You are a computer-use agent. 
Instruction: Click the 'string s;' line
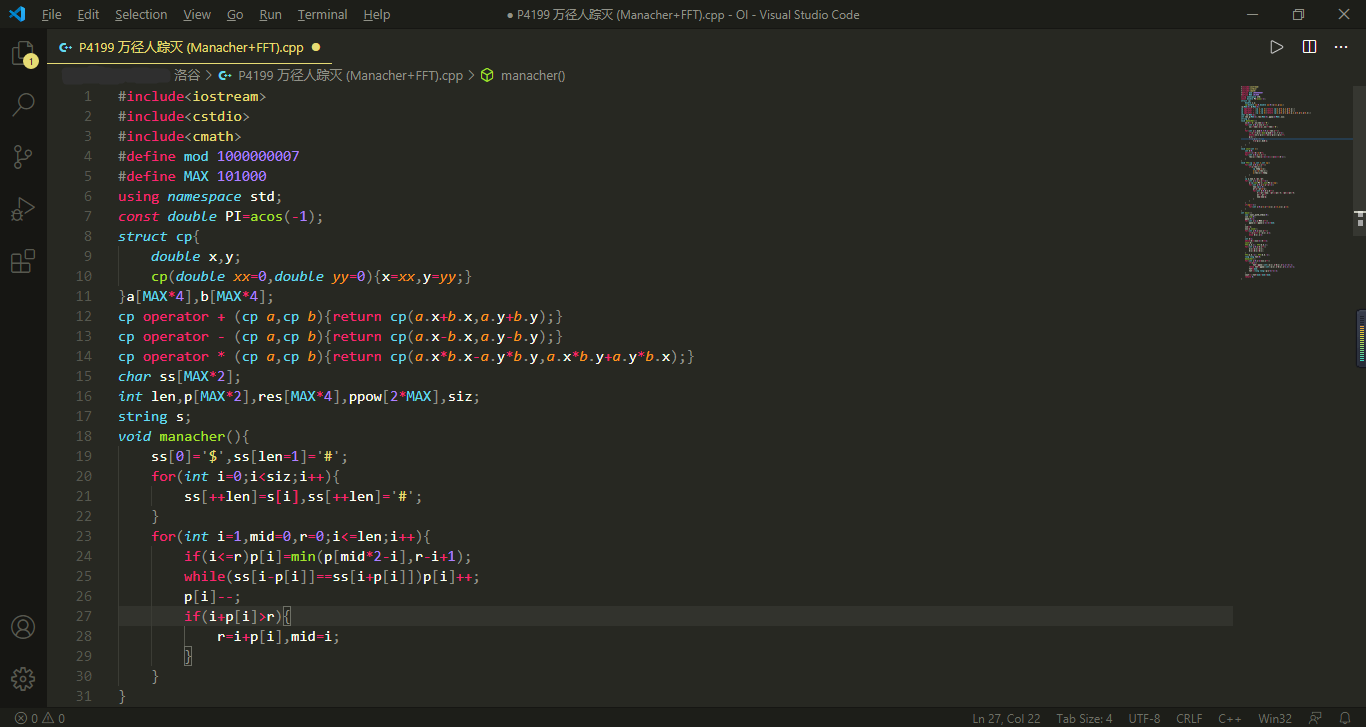click(154, 416)
